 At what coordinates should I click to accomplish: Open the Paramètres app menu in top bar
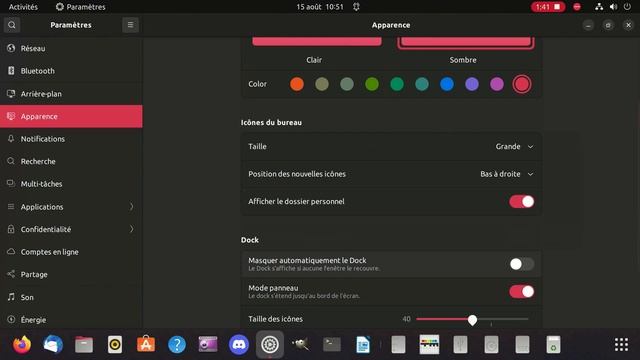tap(80, 7)
